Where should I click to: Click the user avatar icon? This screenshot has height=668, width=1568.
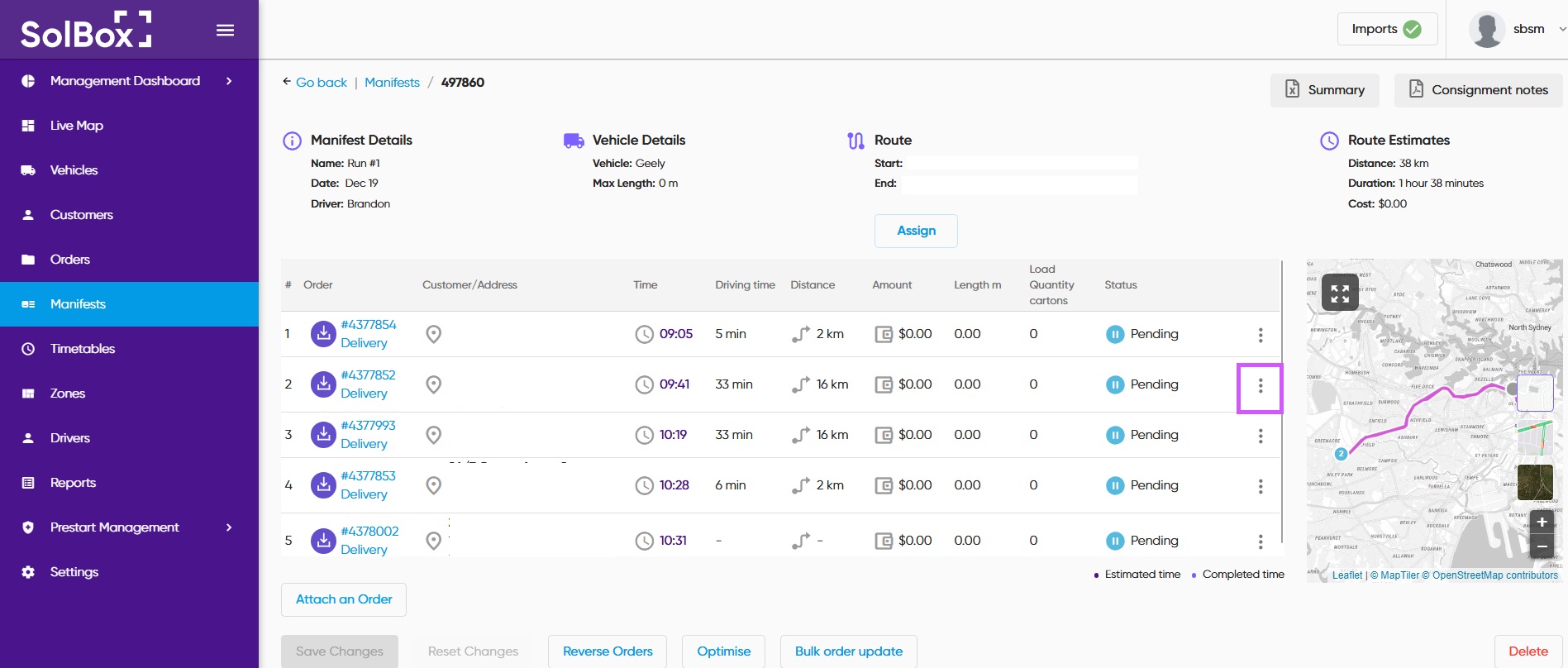click(1486, 30)
